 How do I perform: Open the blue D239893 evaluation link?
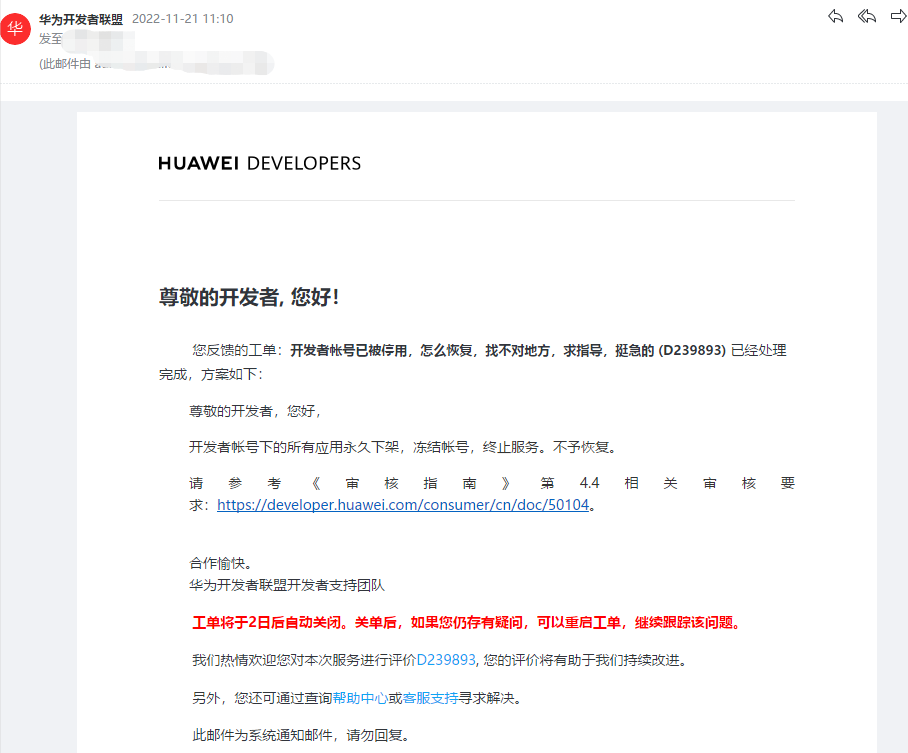click(x=446, y=660)
